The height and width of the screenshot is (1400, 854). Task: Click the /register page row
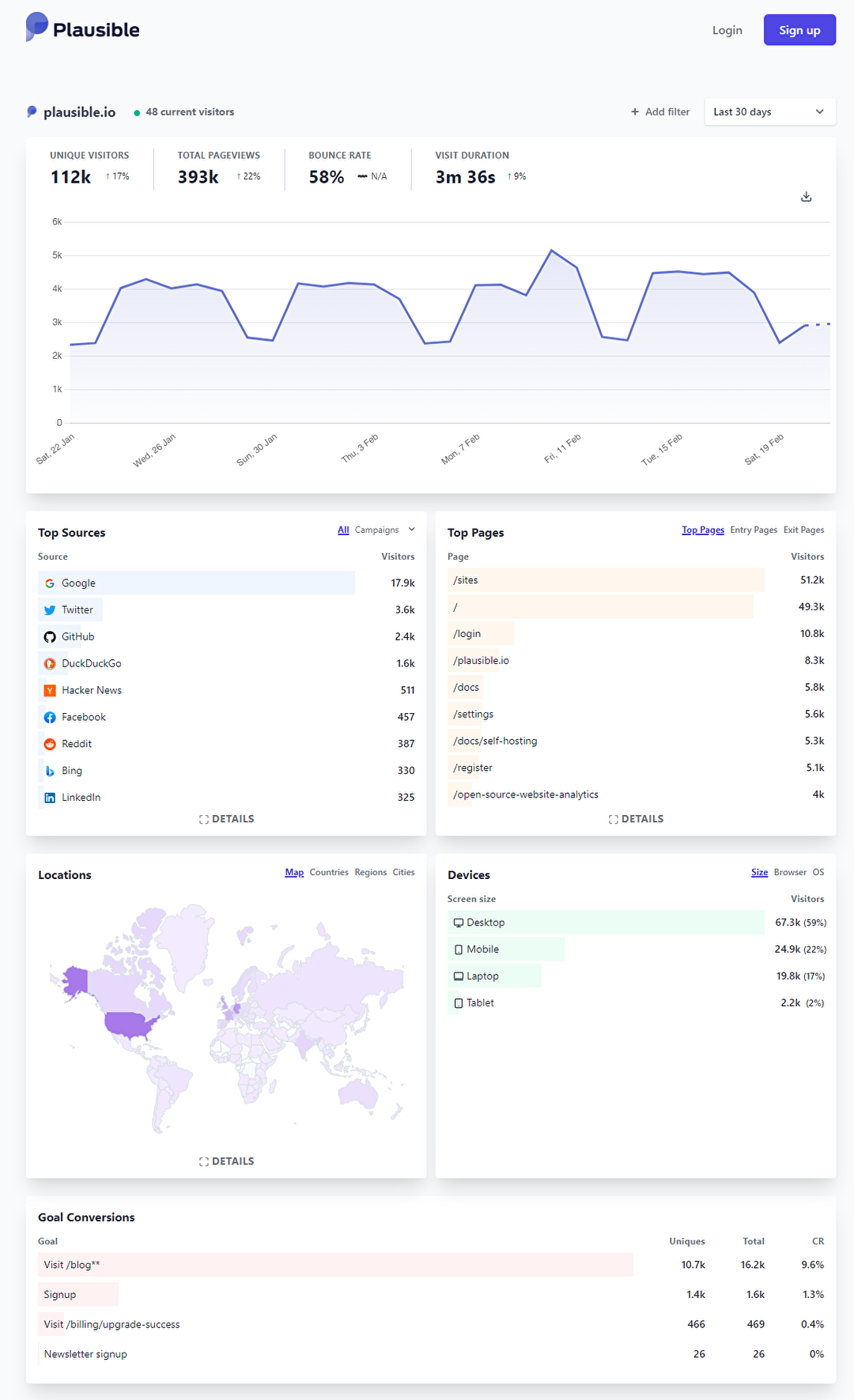(x=636, y=768)
